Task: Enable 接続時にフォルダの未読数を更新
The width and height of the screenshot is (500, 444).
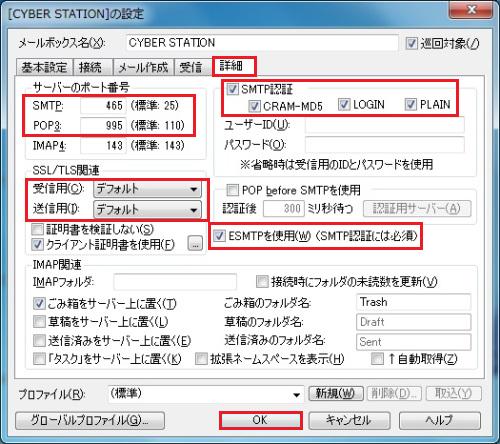Action: pos(262,282)
